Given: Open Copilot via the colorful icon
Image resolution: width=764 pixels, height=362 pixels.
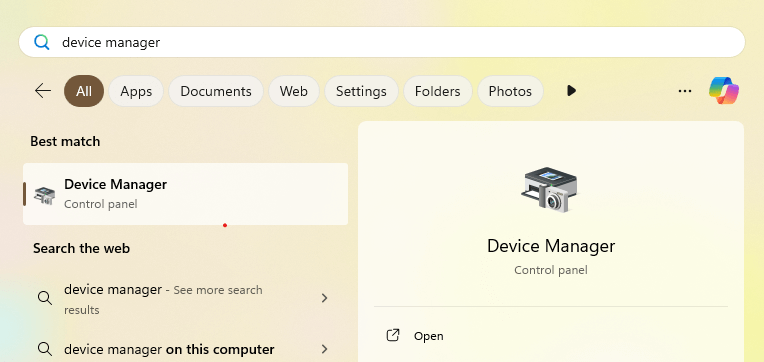Looking at the screenshot, I should pos(724,91).
